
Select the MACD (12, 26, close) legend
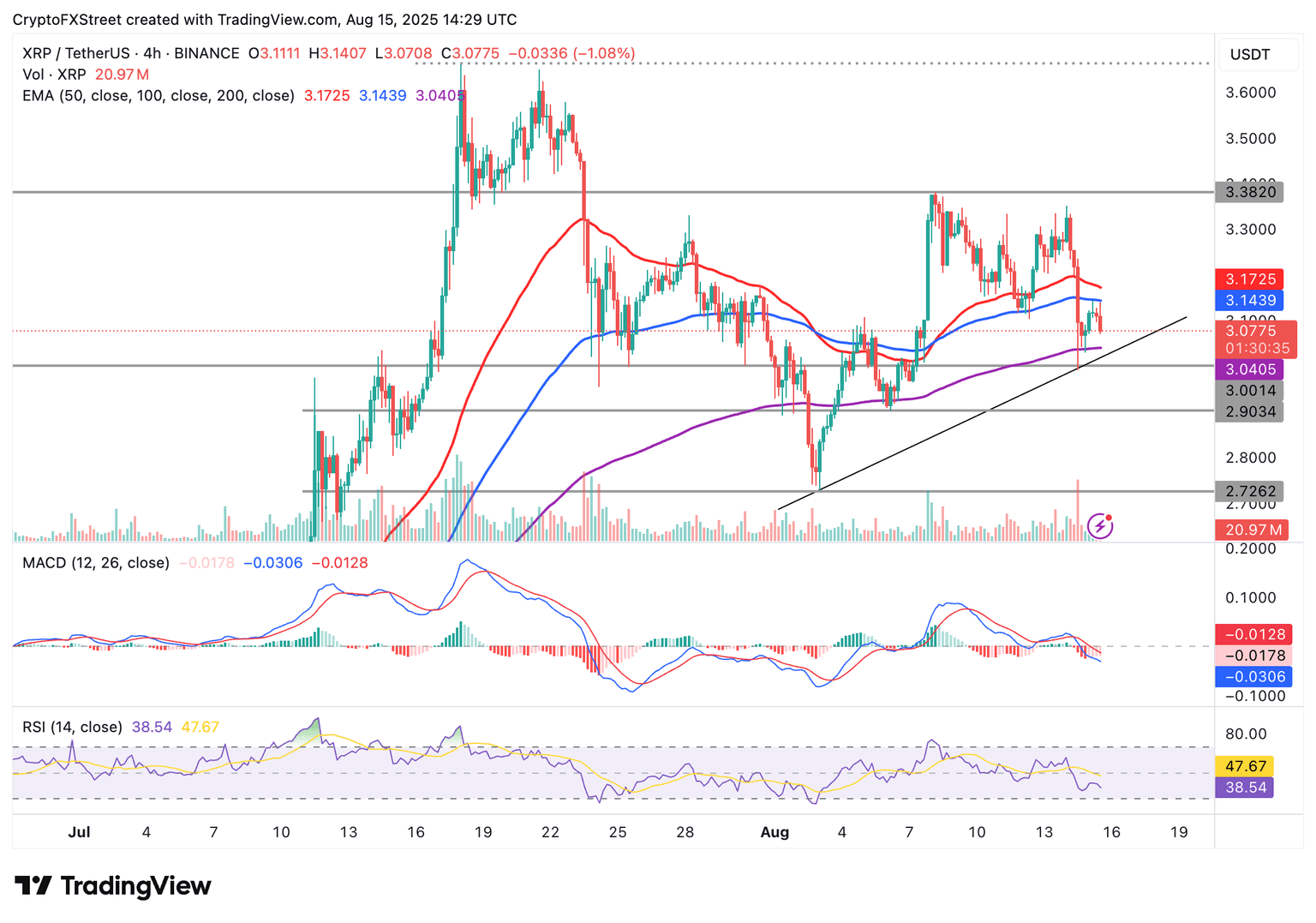pos(96,563)
